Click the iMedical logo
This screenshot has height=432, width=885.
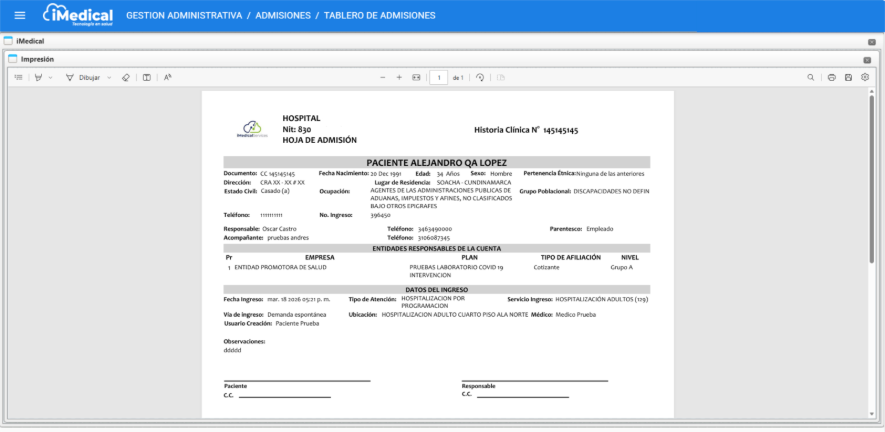79,16
